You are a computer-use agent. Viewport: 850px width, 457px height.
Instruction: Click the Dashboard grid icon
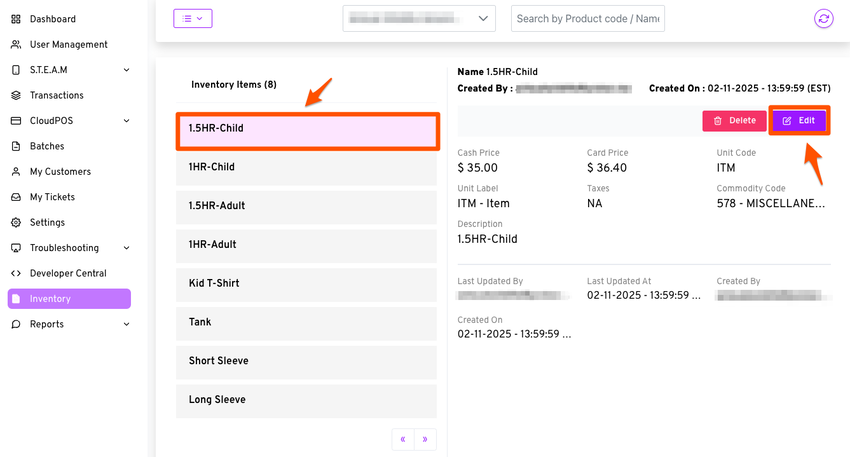pyautogui.click(x=16, y=19)
